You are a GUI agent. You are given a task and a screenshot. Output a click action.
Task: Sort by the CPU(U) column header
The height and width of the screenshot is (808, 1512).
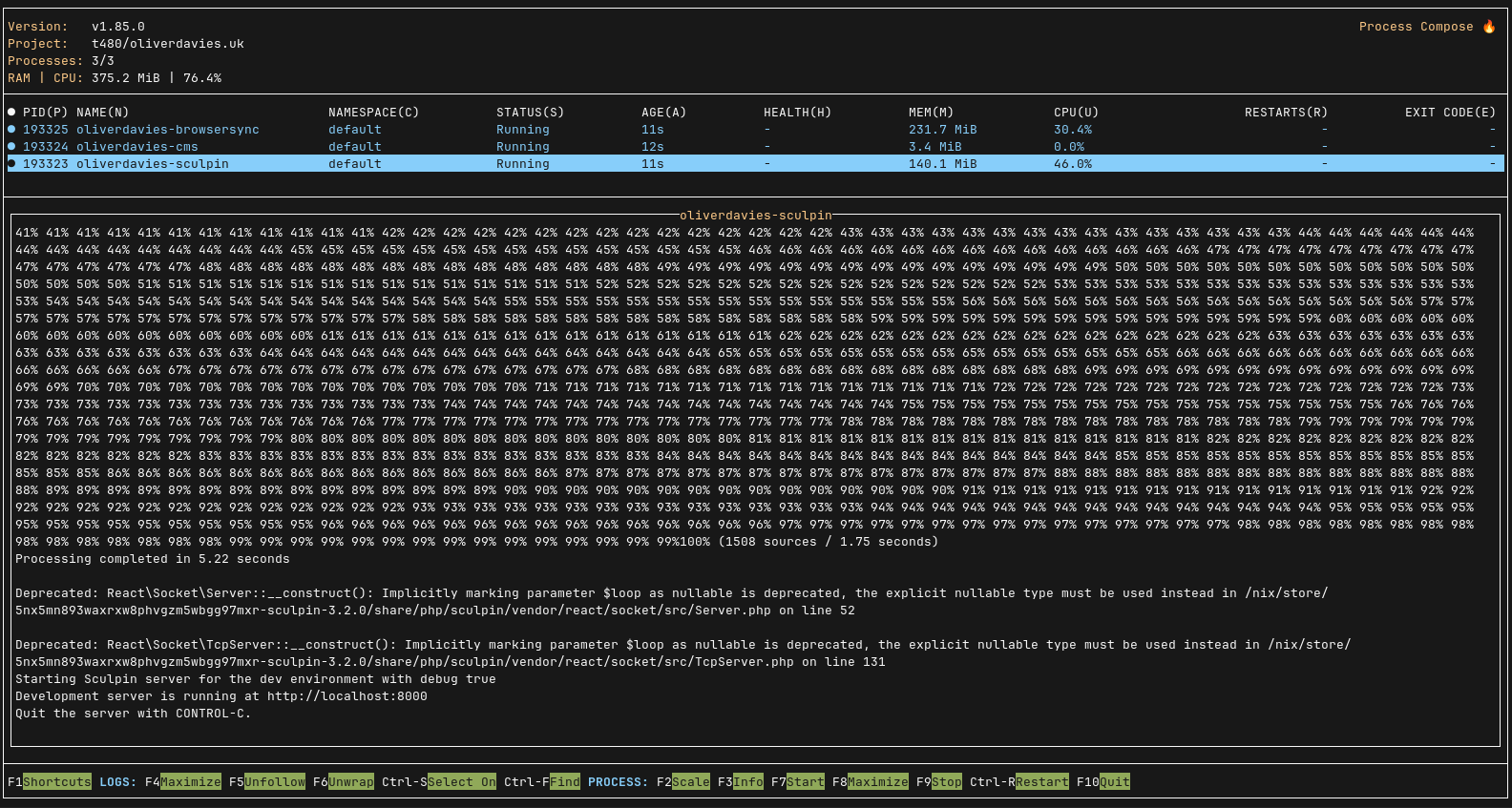pyautogui.click(x=1077, y=113)
